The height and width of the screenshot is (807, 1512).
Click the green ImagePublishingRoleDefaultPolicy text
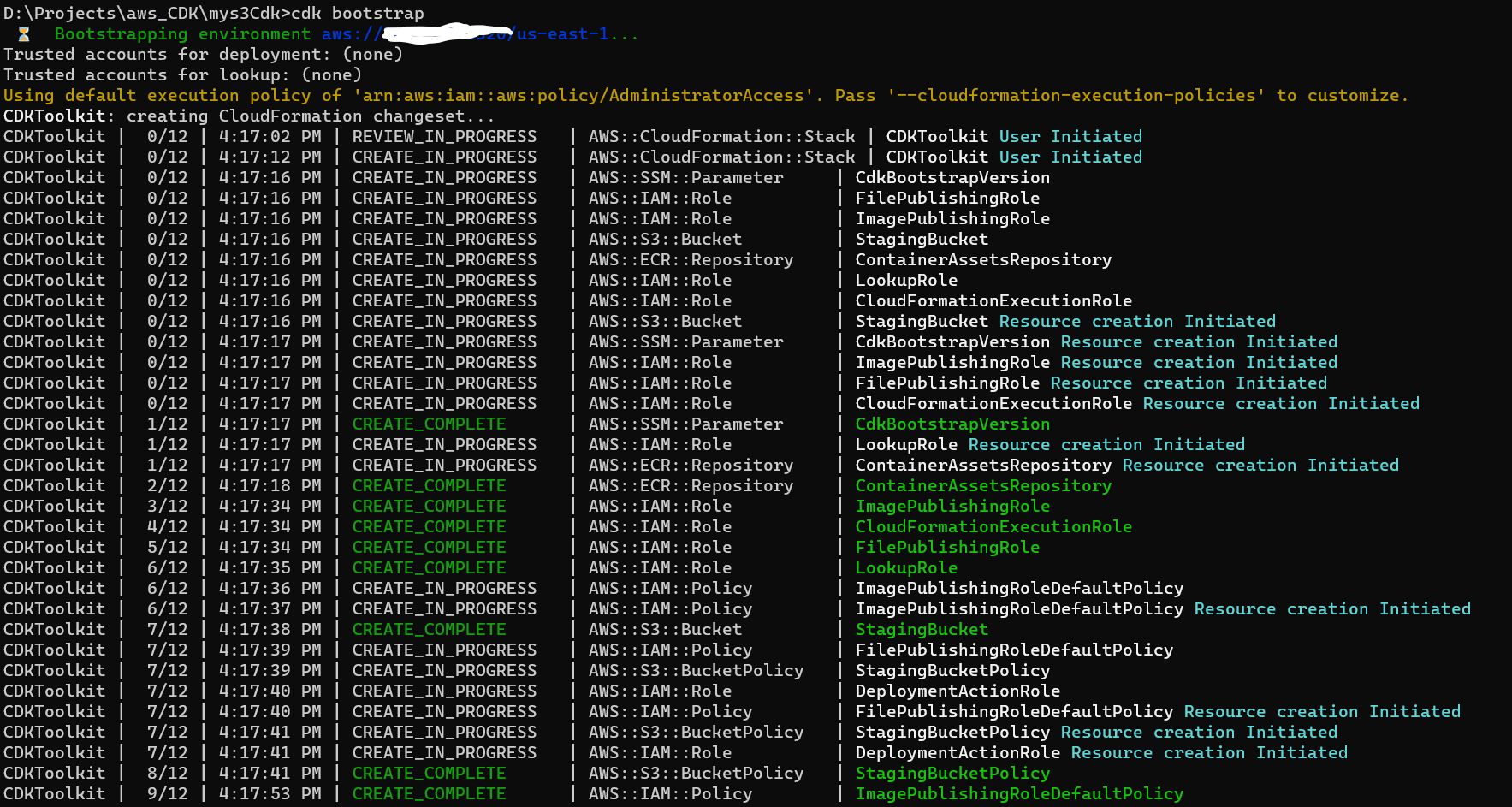pos(1019,794)
